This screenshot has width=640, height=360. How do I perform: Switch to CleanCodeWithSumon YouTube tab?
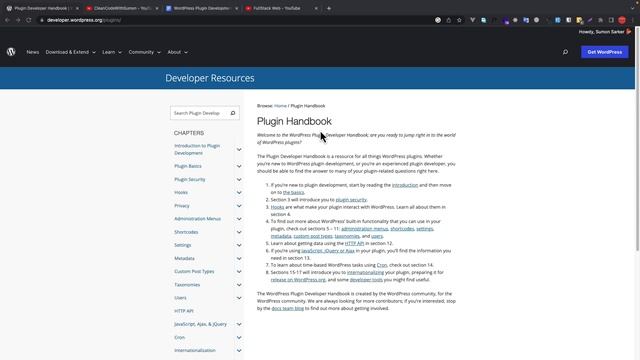pyautogui.click(x=122, y=8)
